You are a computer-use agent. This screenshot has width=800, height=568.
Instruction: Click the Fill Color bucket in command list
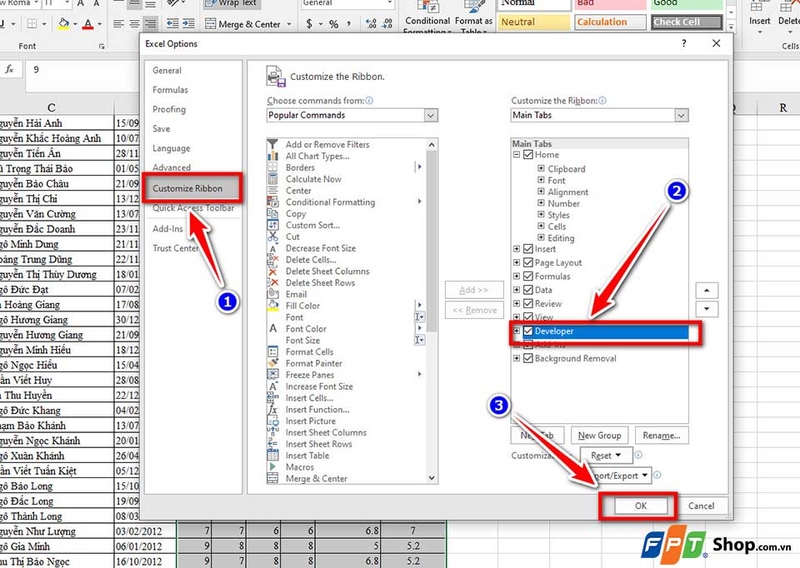click(x=273, y=306)
